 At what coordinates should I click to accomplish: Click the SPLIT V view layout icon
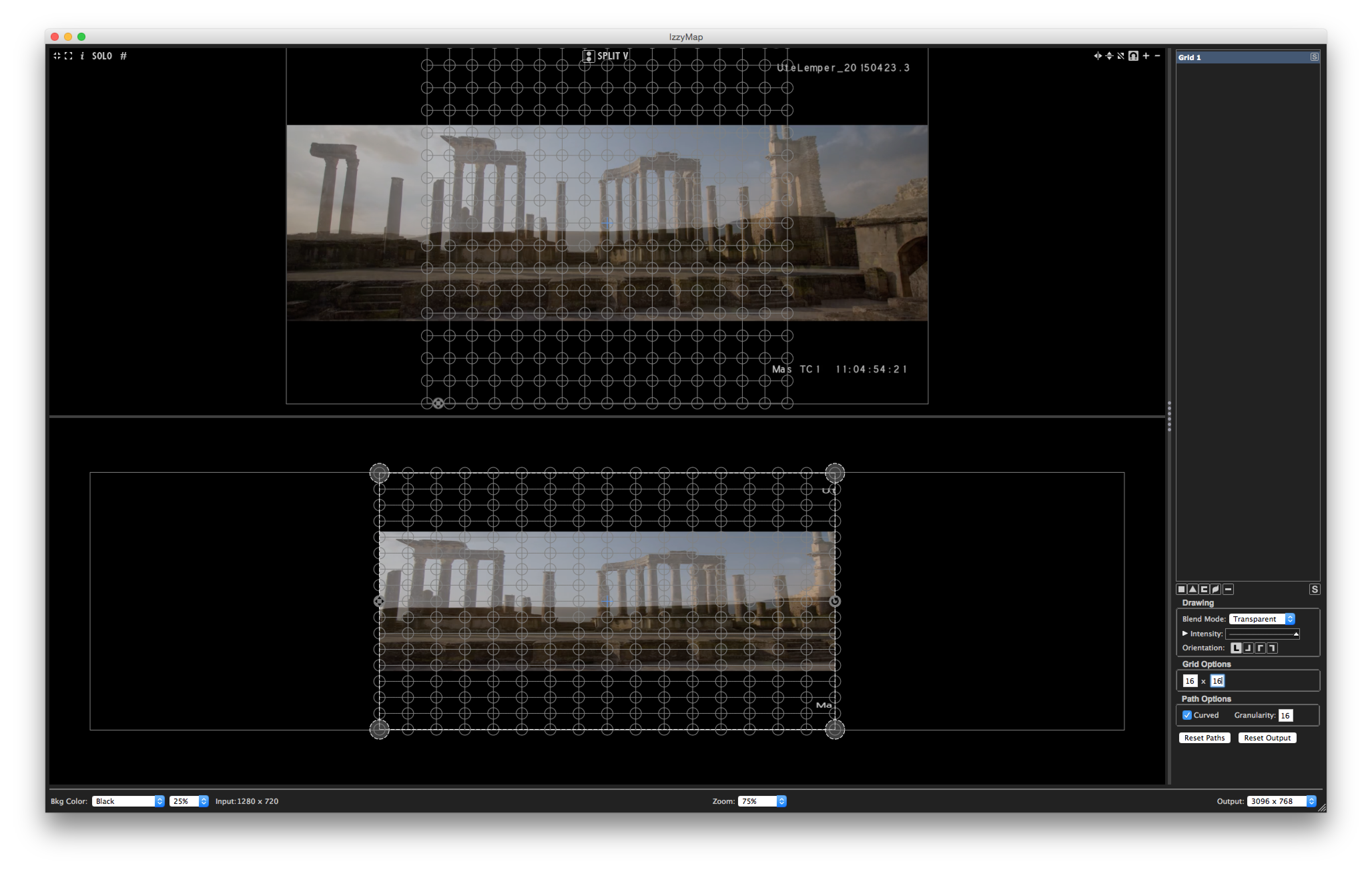point(589,56)
